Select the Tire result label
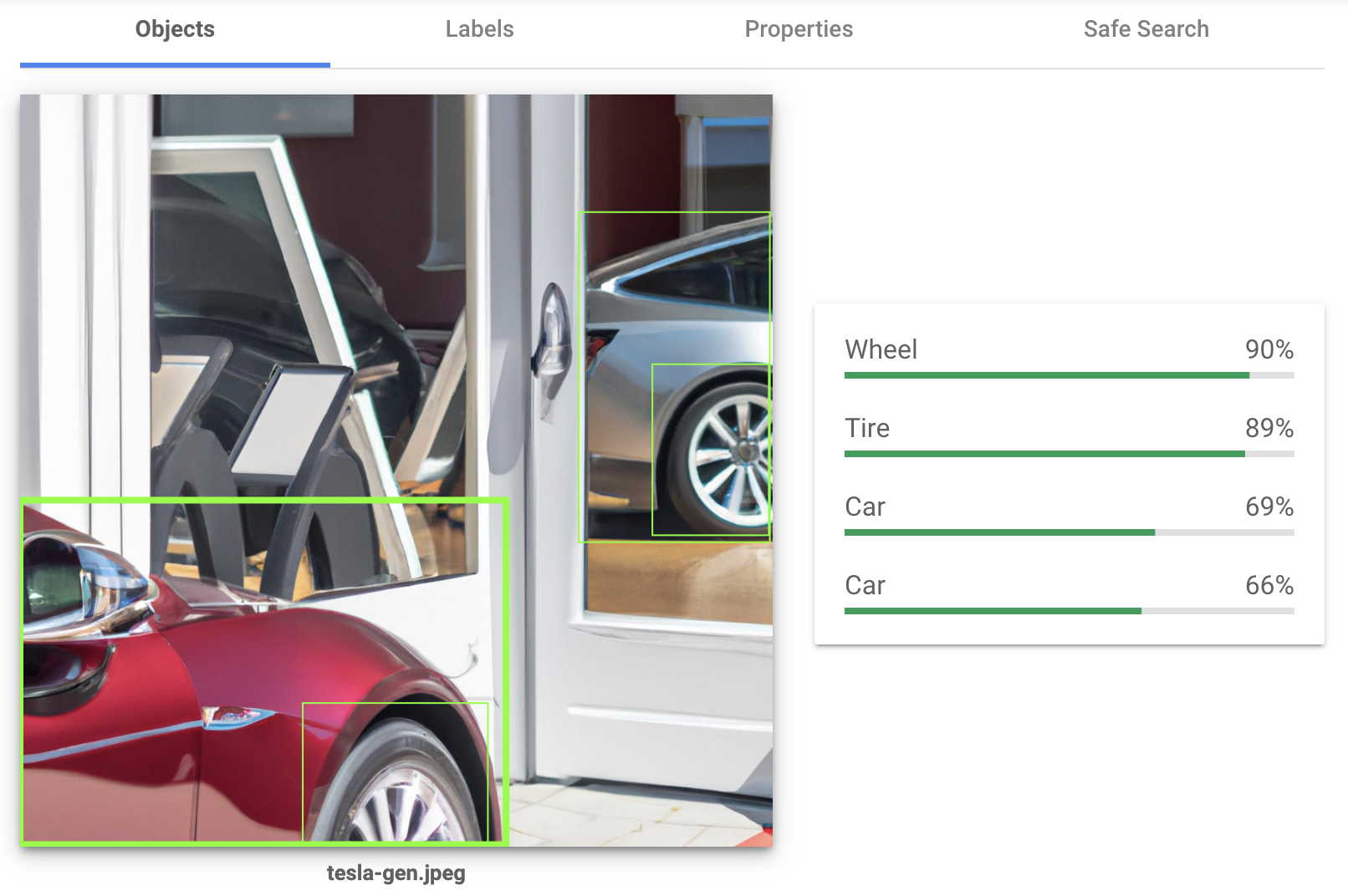This screenshot has width=1348, height=896. 867,428
